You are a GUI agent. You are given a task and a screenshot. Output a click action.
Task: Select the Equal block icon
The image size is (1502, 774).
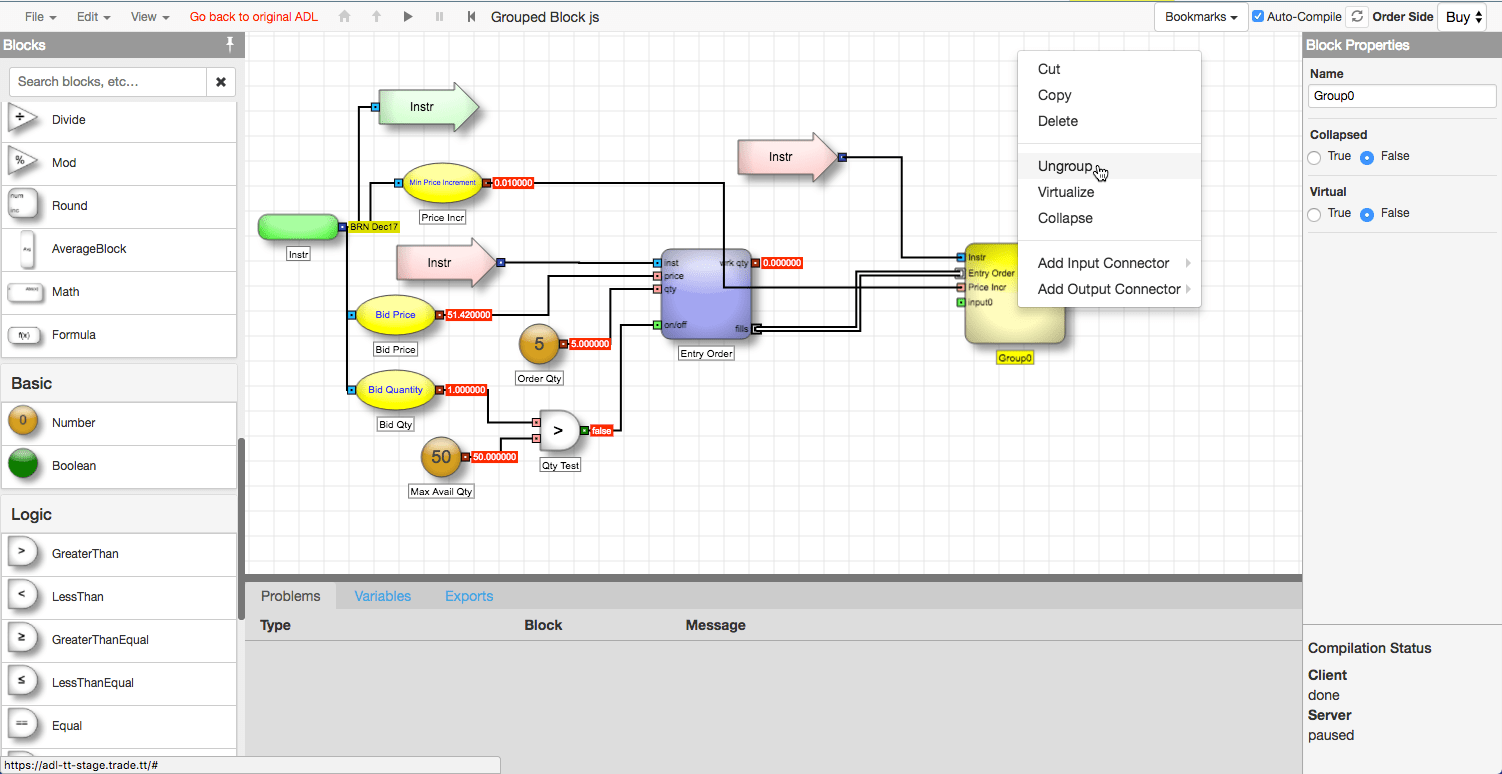pos(22,725)
